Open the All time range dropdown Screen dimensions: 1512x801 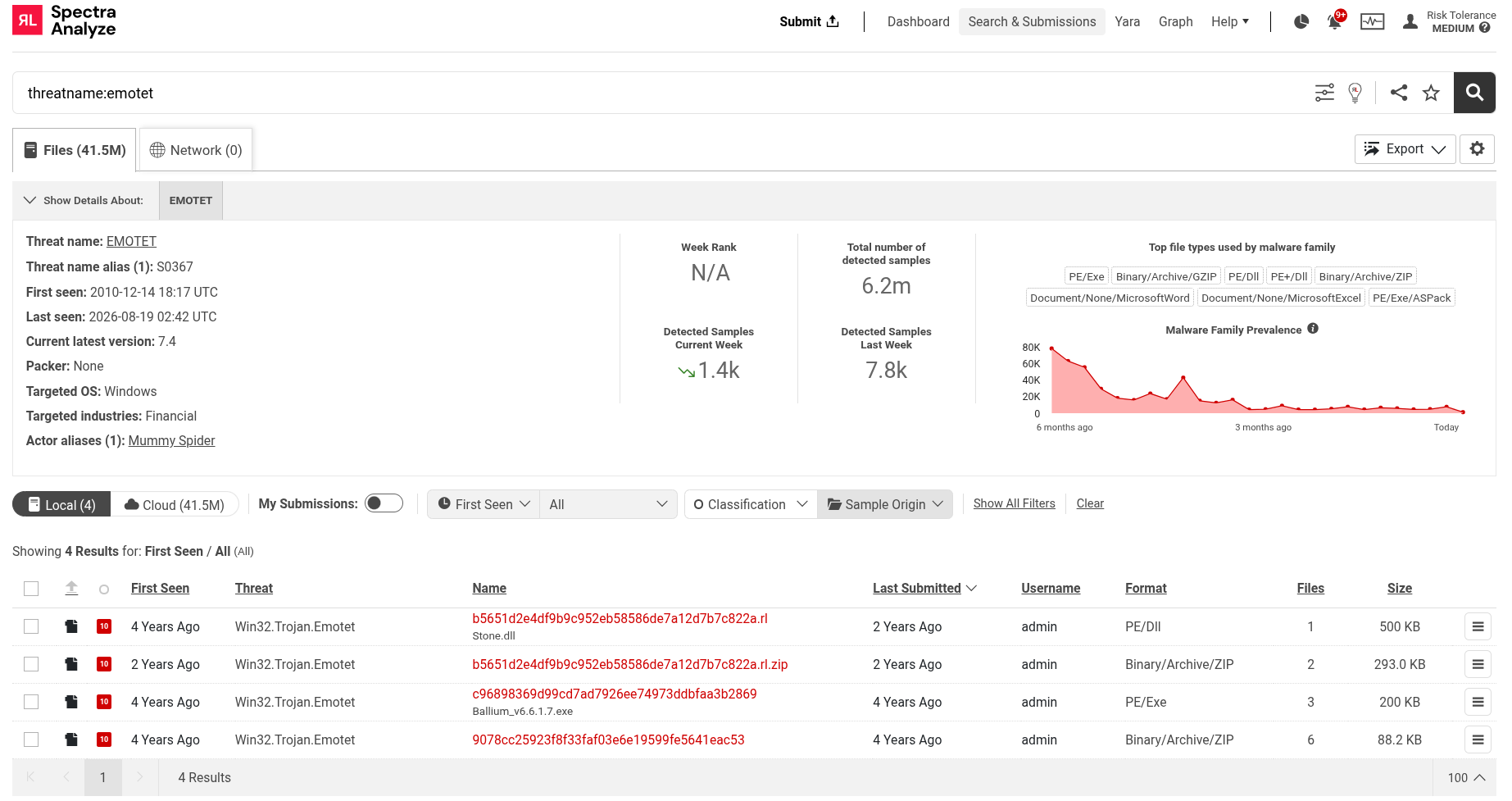[x=608, y=504]
